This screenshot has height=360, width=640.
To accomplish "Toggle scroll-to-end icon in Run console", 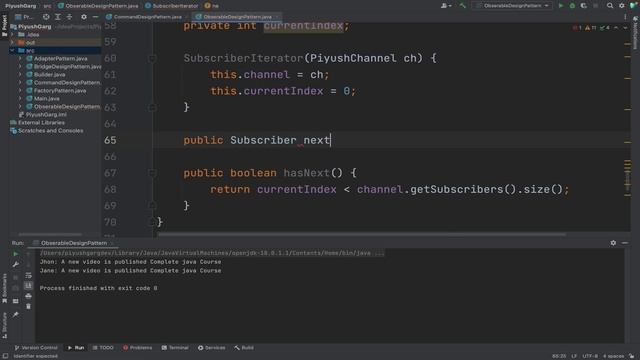I will point(28,286).
